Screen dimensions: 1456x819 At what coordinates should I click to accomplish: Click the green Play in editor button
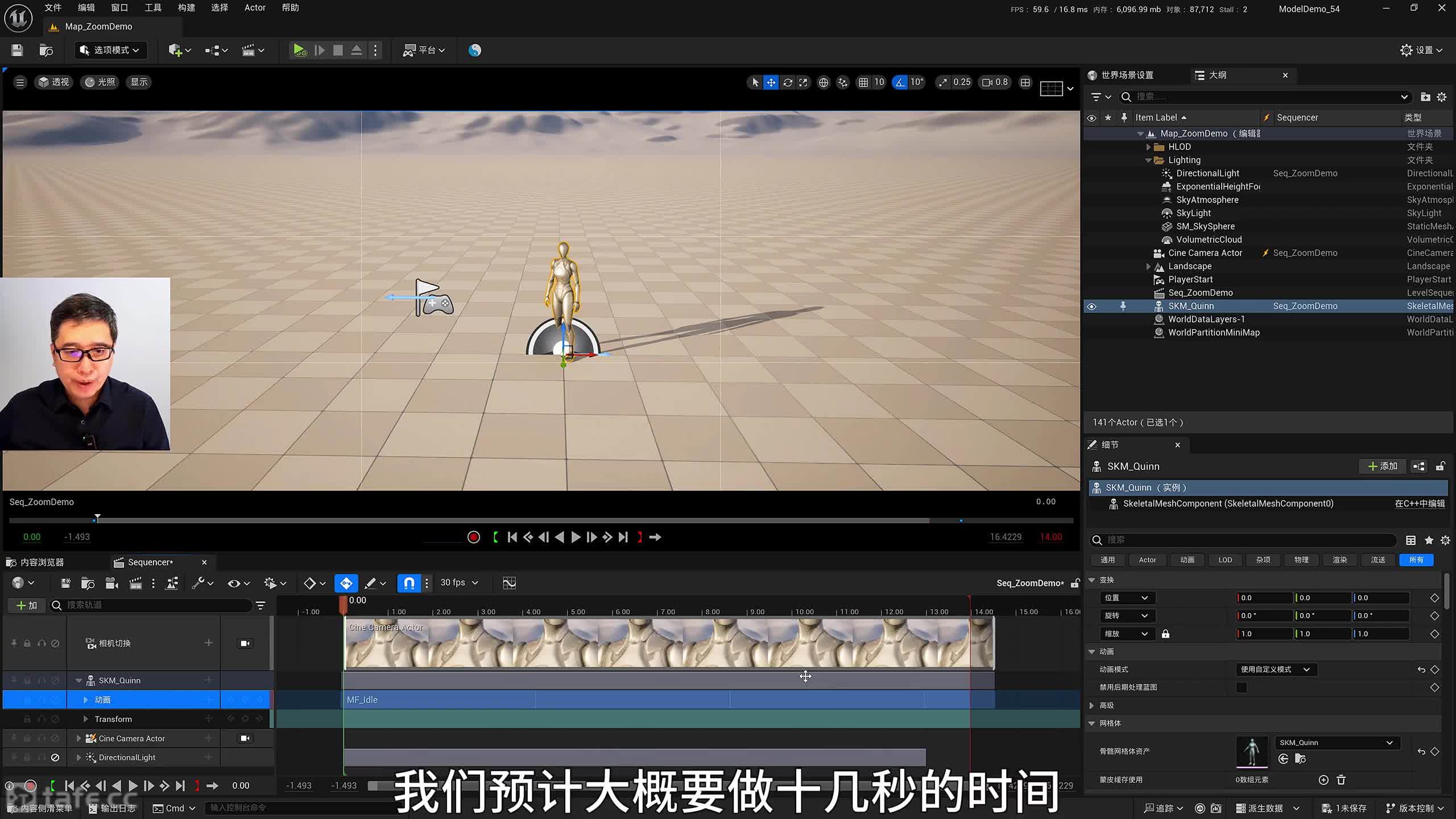299,51
